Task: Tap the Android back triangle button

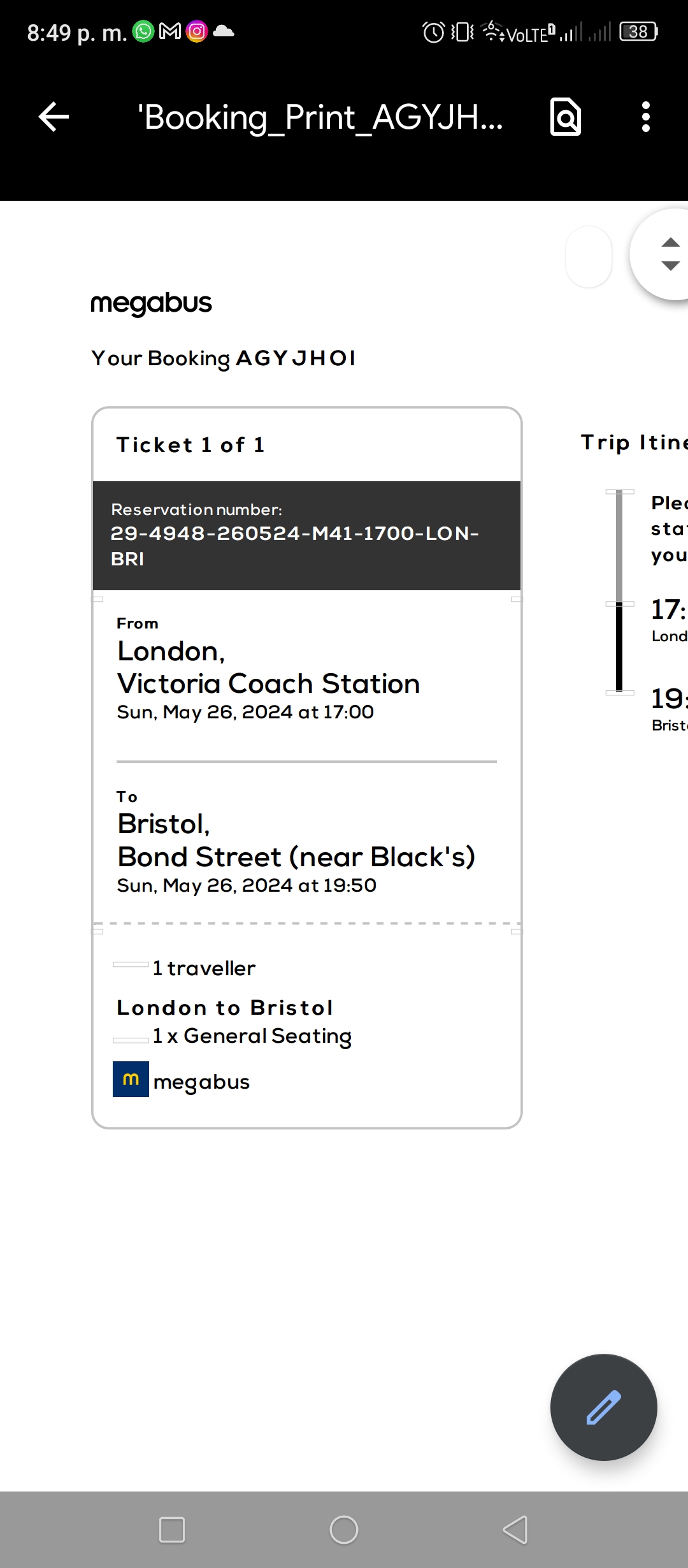Action: point(515,1529)
